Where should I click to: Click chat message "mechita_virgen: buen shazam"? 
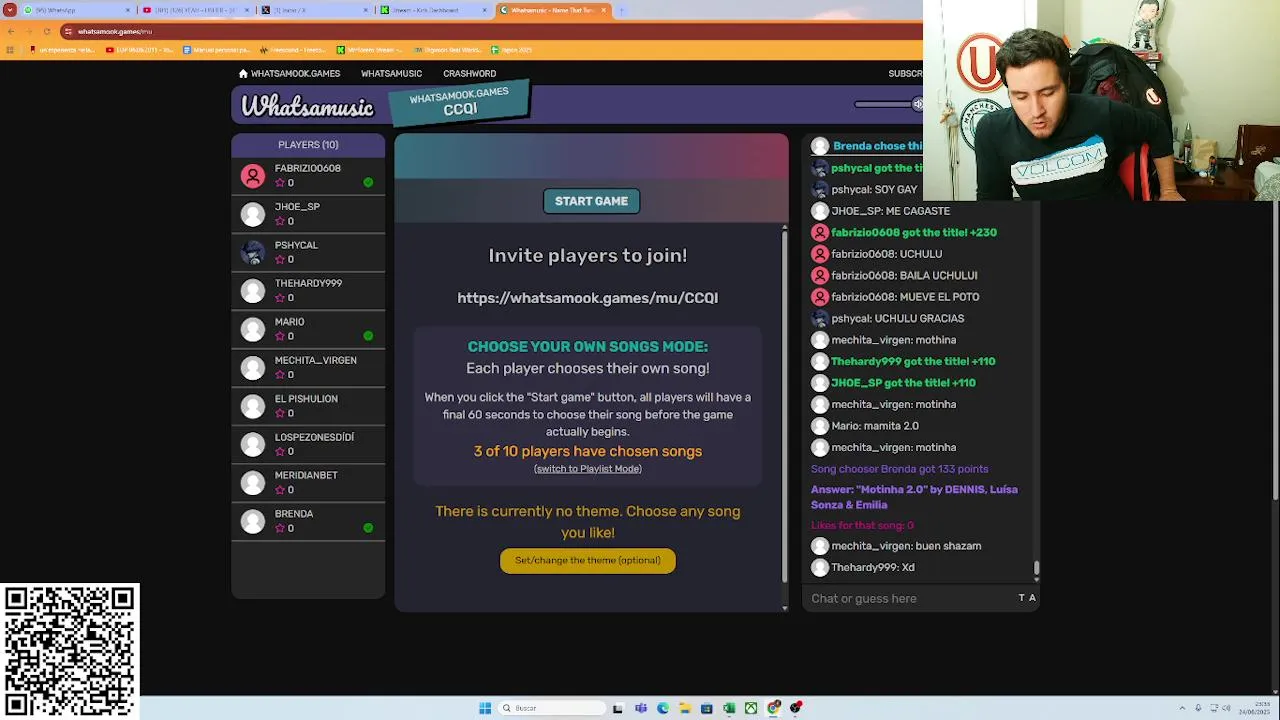coord(906,546)
